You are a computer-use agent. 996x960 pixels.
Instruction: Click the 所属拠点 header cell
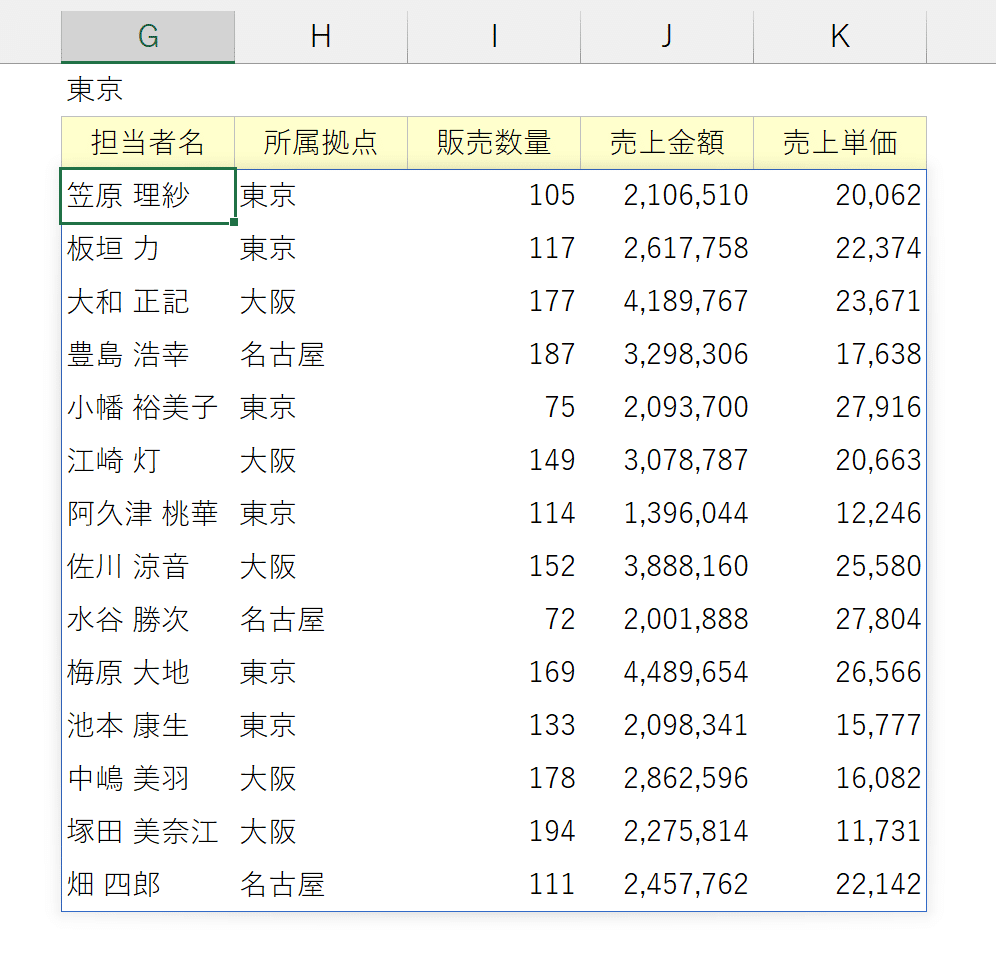click(321, 142)
